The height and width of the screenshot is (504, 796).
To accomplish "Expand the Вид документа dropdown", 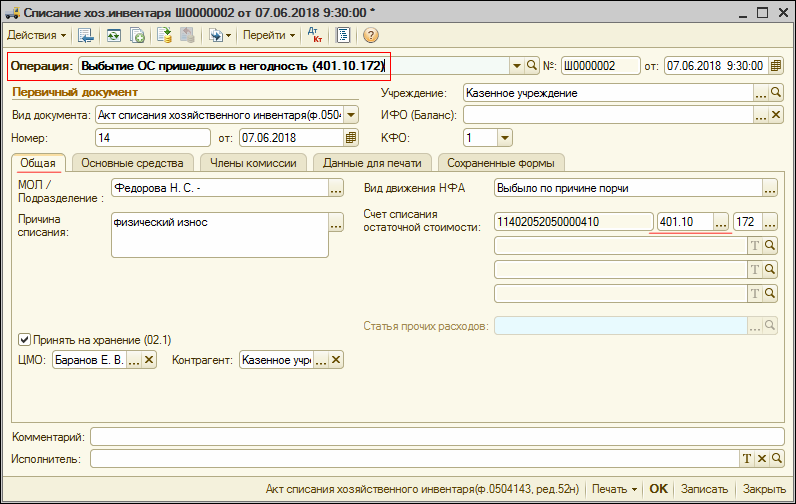I will point(351,115).
